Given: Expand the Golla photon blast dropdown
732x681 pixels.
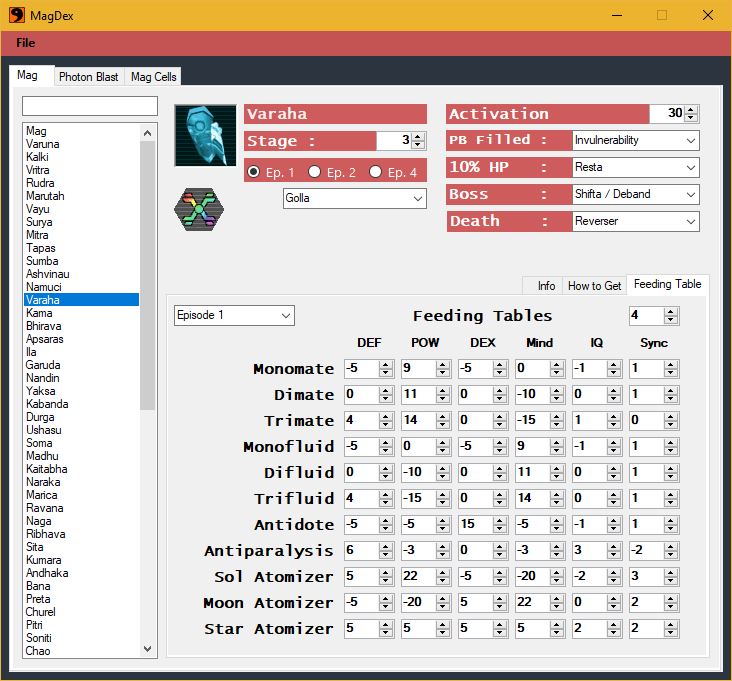Looking at the screenshot, I should point(355,199).
